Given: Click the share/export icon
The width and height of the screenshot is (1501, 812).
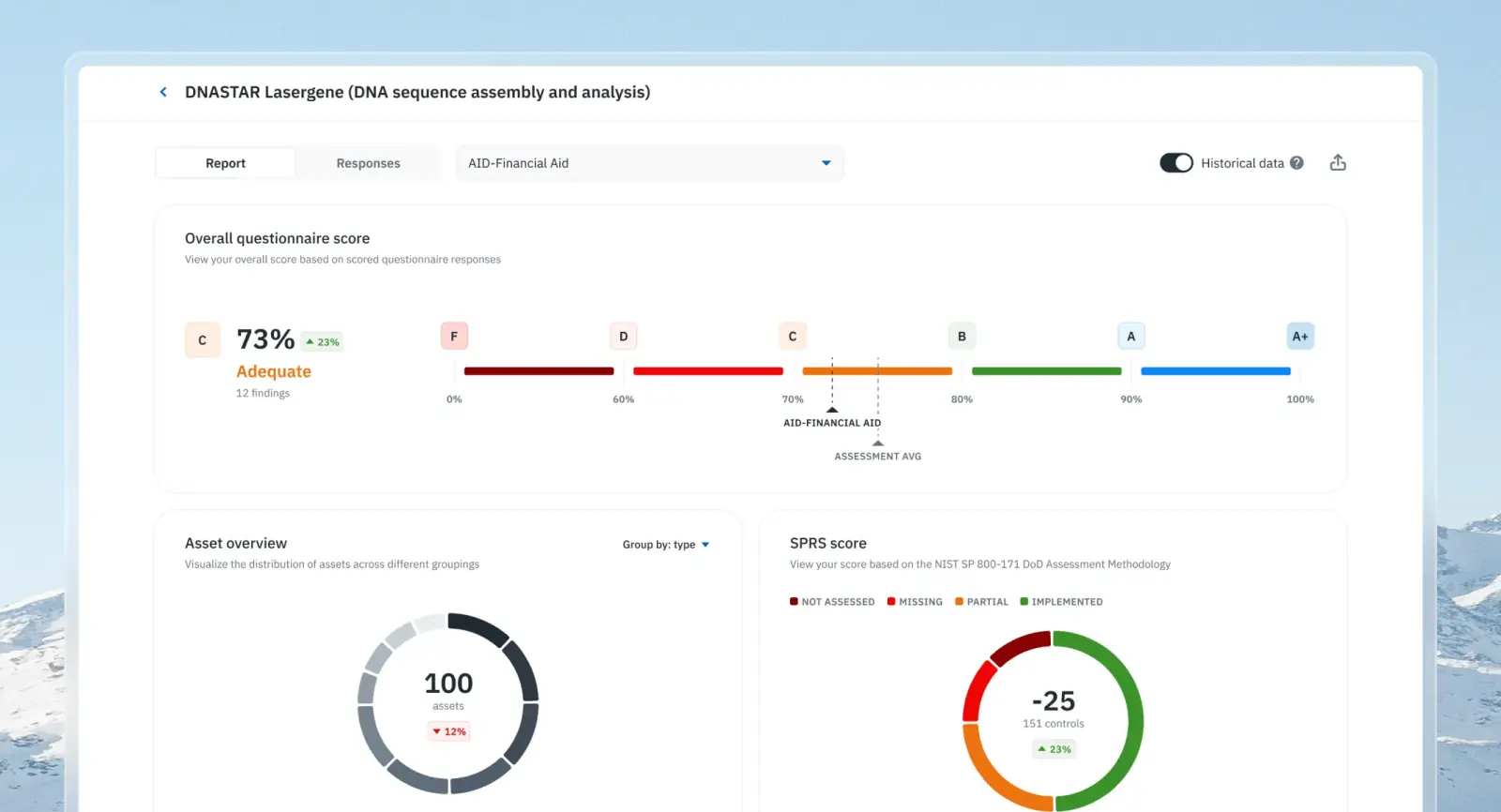Looking at the screenshot, I should click(1338, 163).
